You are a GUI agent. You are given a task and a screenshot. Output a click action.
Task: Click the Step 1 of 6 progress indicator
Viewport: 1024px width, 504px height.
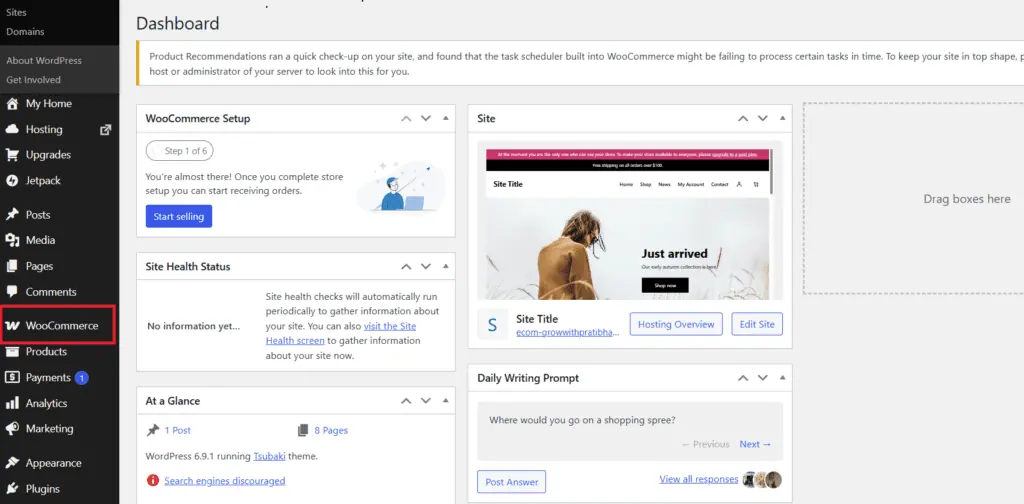point(180,151)
